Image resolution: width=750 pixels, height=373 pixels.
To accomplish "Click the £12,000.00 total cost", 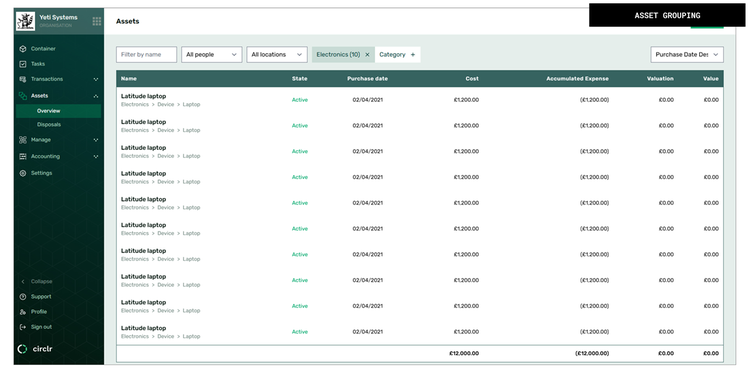I will [x=464, y=353].
